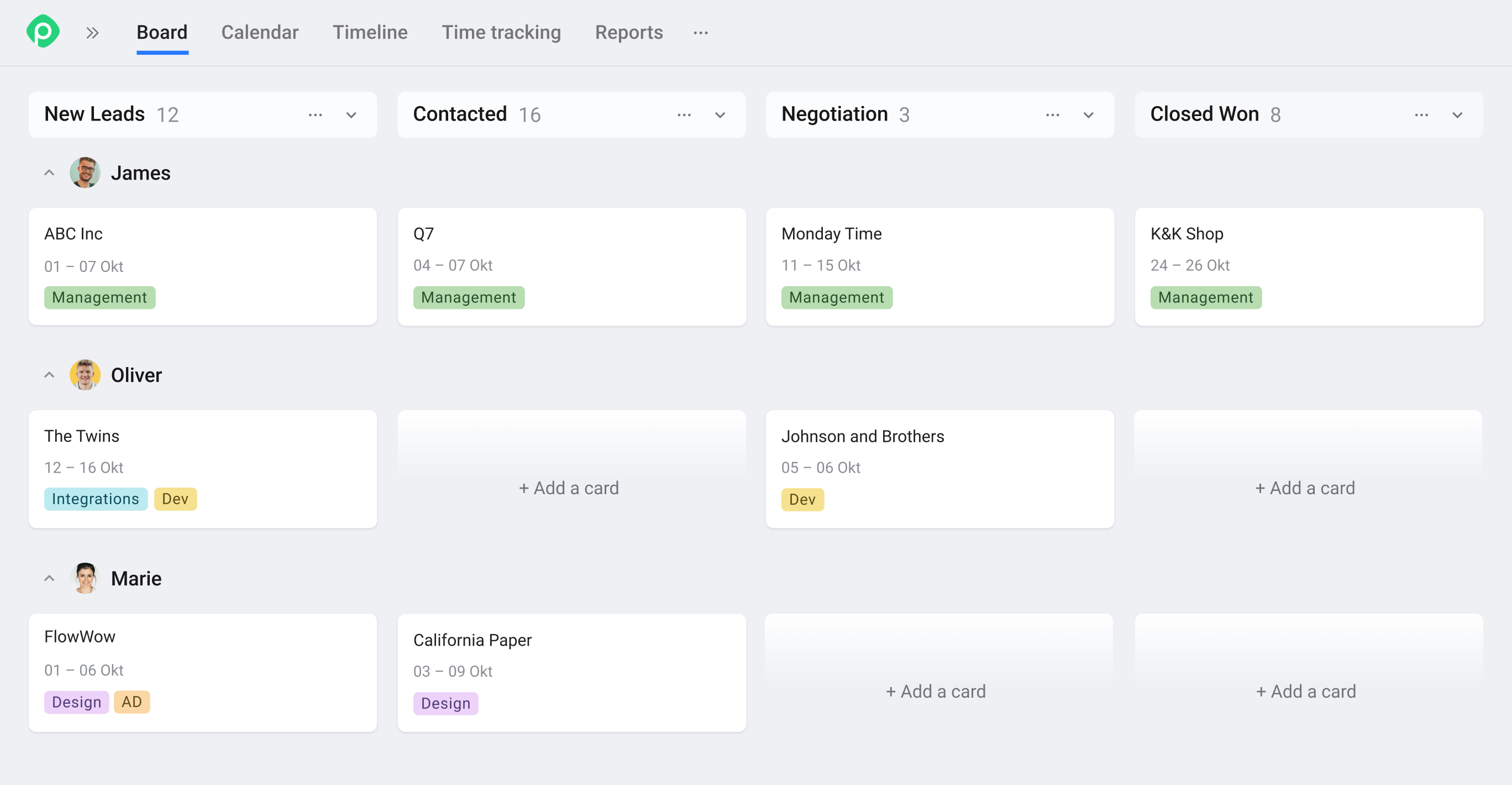The height and width of the screenshot is (785, 1512).
Task: Open Negotiation column three-dot menu
Action: point(1052,115)
